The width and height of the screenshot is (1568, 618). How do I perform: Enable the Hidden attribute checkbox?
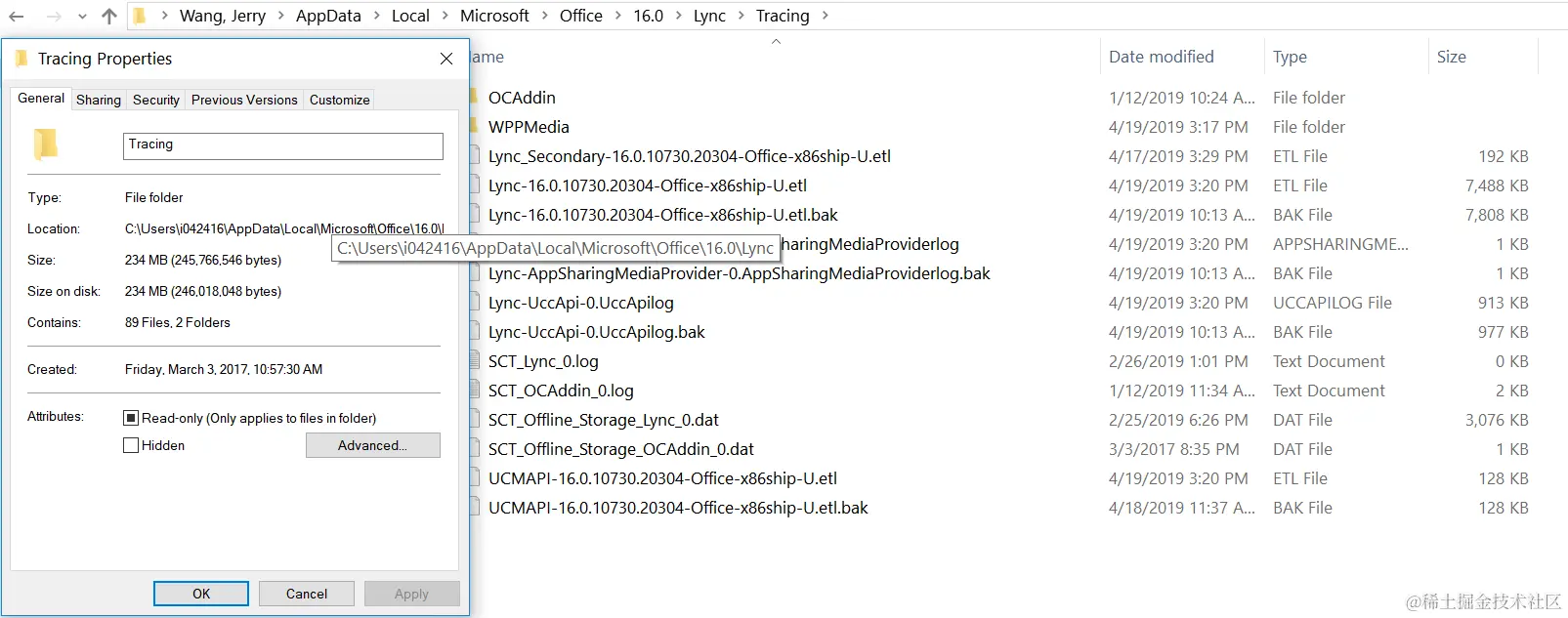coord(131,445)
